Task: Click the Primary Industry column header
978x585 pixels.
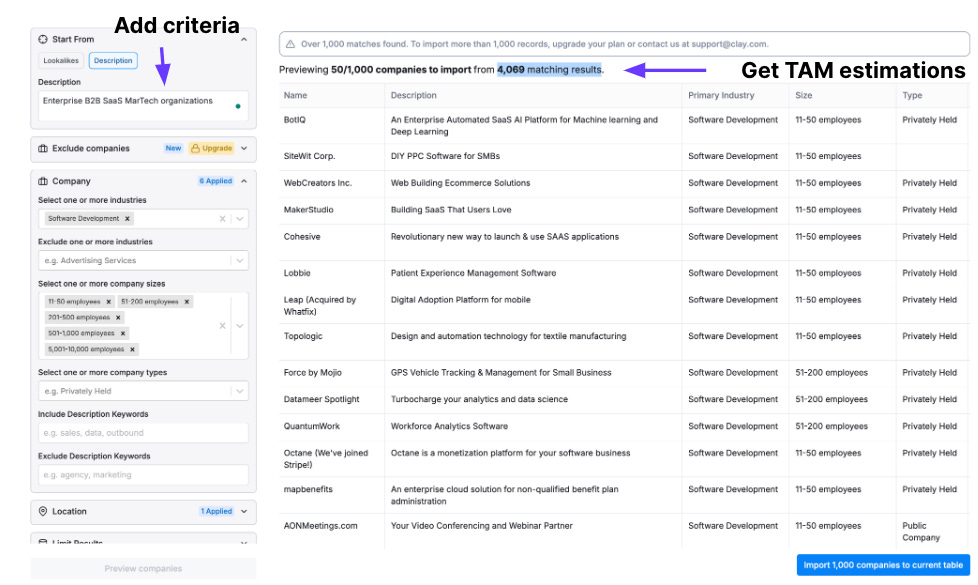Action: coord(721,95)
